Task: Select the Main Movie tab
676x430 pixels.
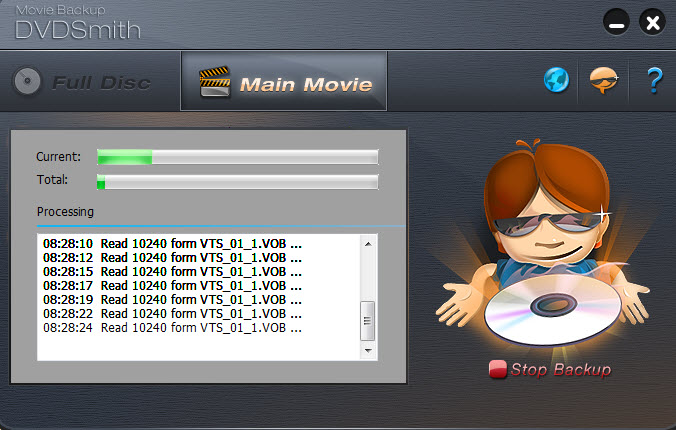Action: click(x=284, y=81)
